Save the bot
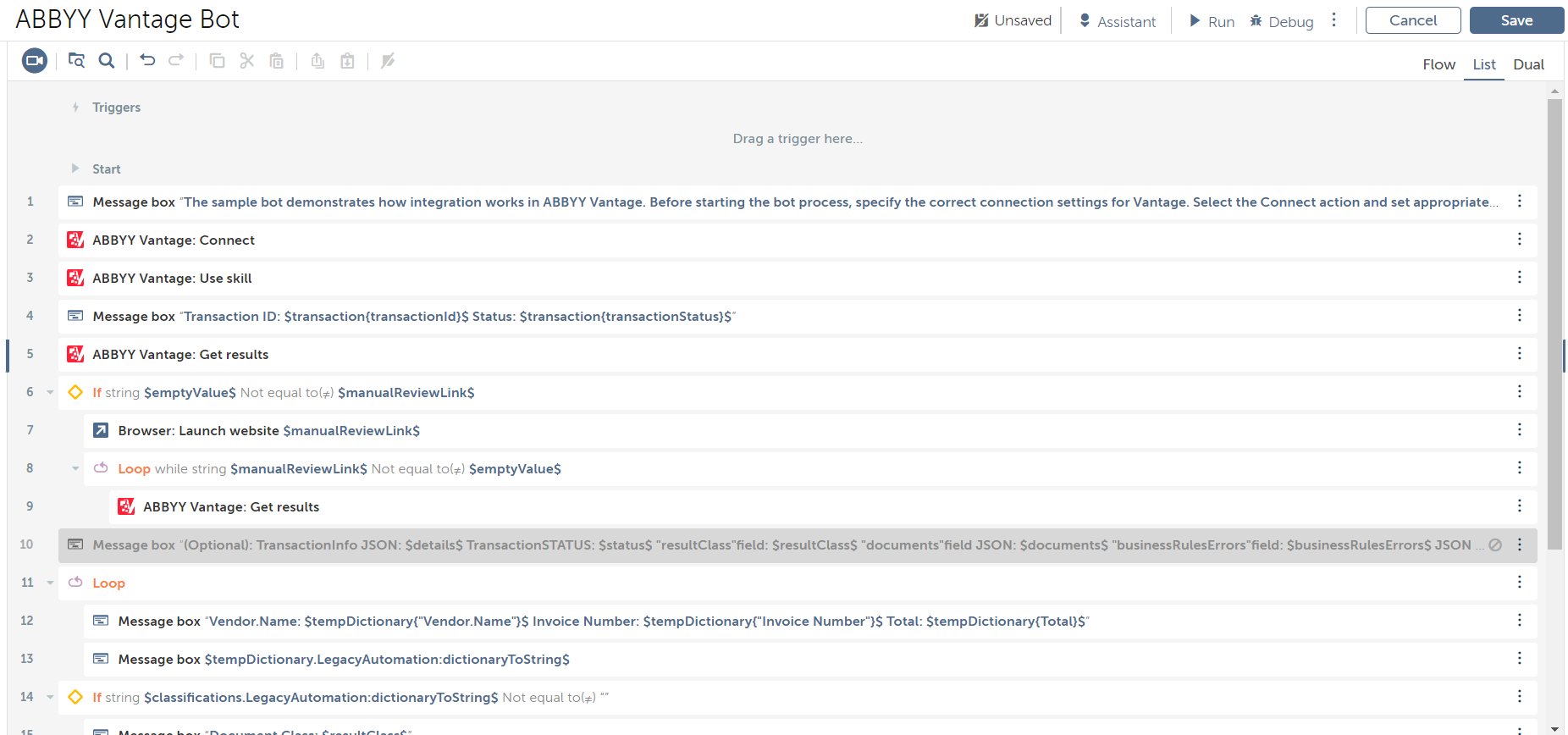 [1516, 20]
